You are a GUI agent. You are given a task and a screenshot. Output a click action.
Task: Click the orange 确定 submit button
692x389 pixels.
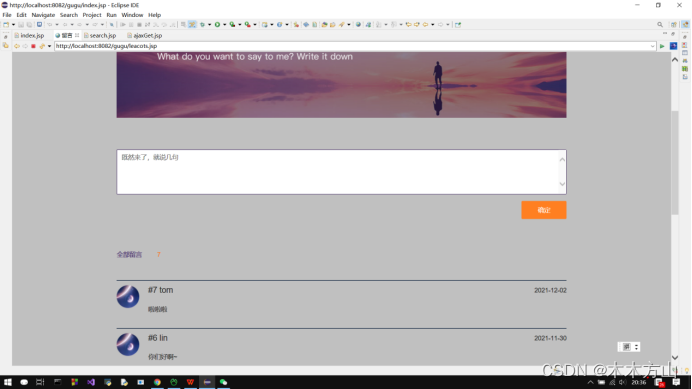[x=544, y=210]
